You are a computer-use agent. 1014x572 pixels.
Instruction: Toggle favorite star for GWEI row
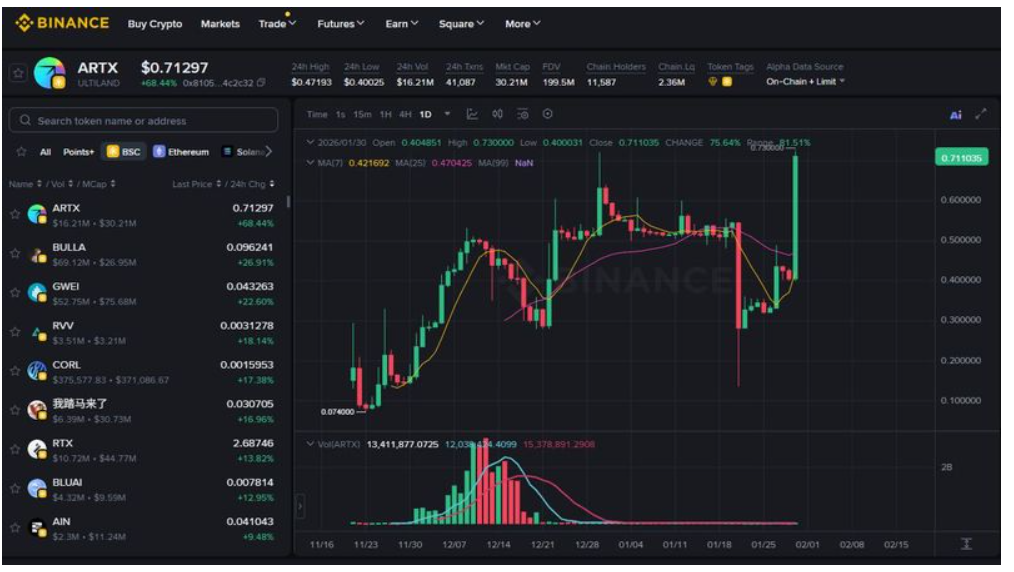[15, 293]
